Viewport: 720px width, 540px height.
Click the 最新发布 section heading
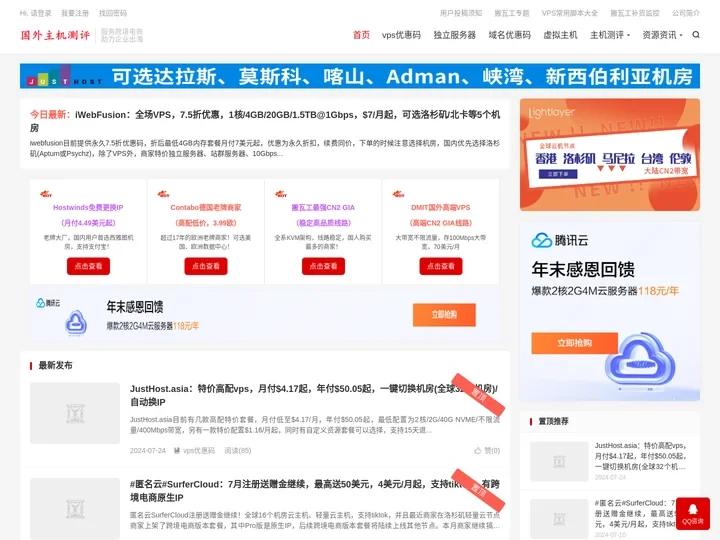pyautogui.click(x=55, y=366)
